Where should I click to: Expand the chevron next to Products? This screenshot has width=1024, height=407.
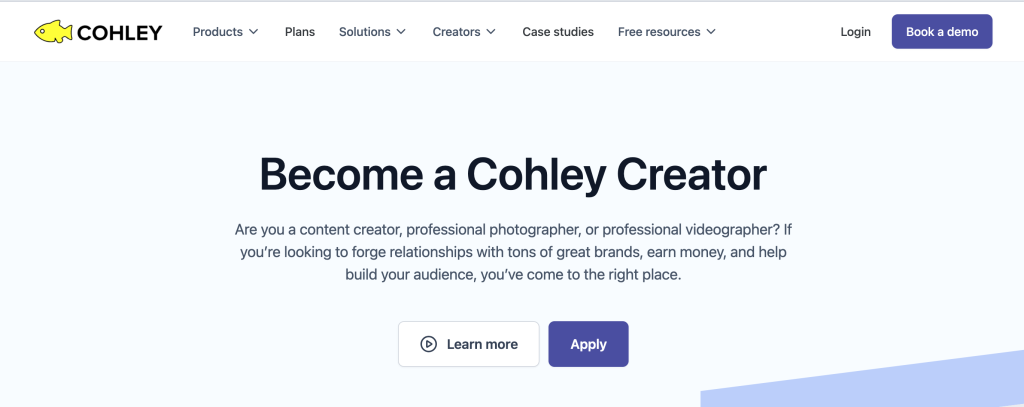point(254,32)
